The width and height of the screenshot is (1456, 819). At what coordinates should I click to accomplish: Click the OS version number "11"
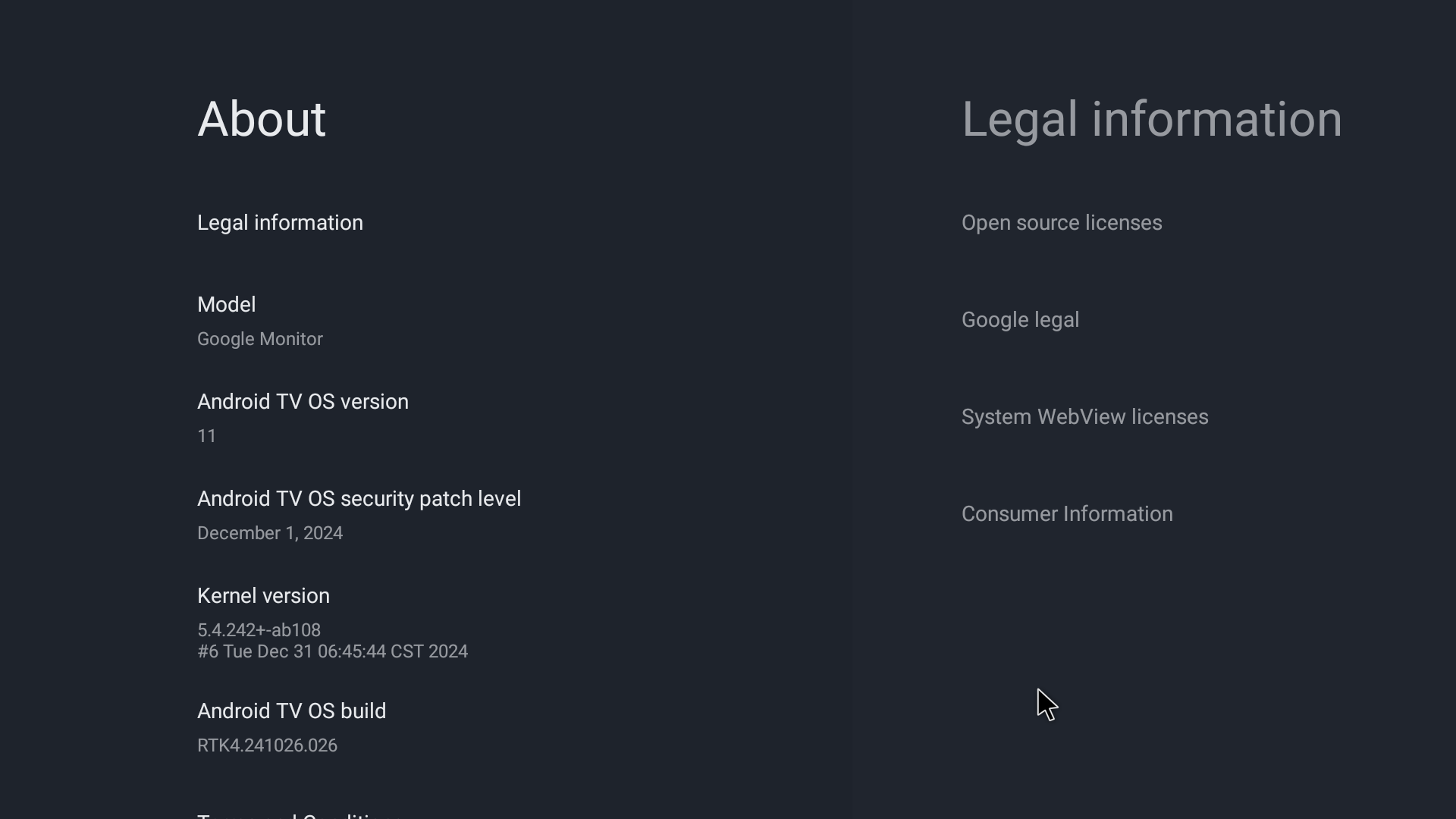click(206, 436)
